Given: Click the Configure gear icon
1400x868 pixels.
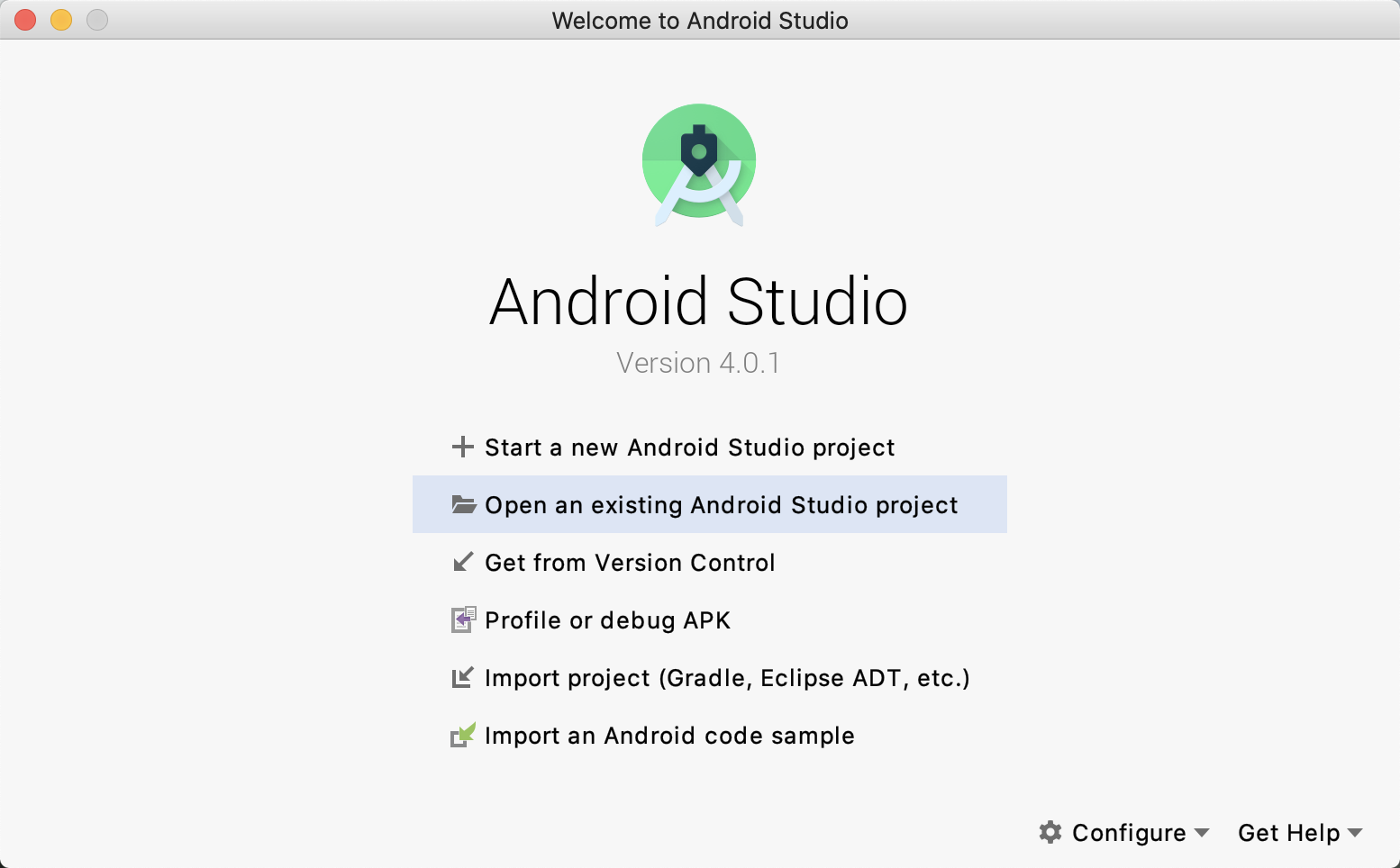Looking at the screenshot, I should 1050,833.
